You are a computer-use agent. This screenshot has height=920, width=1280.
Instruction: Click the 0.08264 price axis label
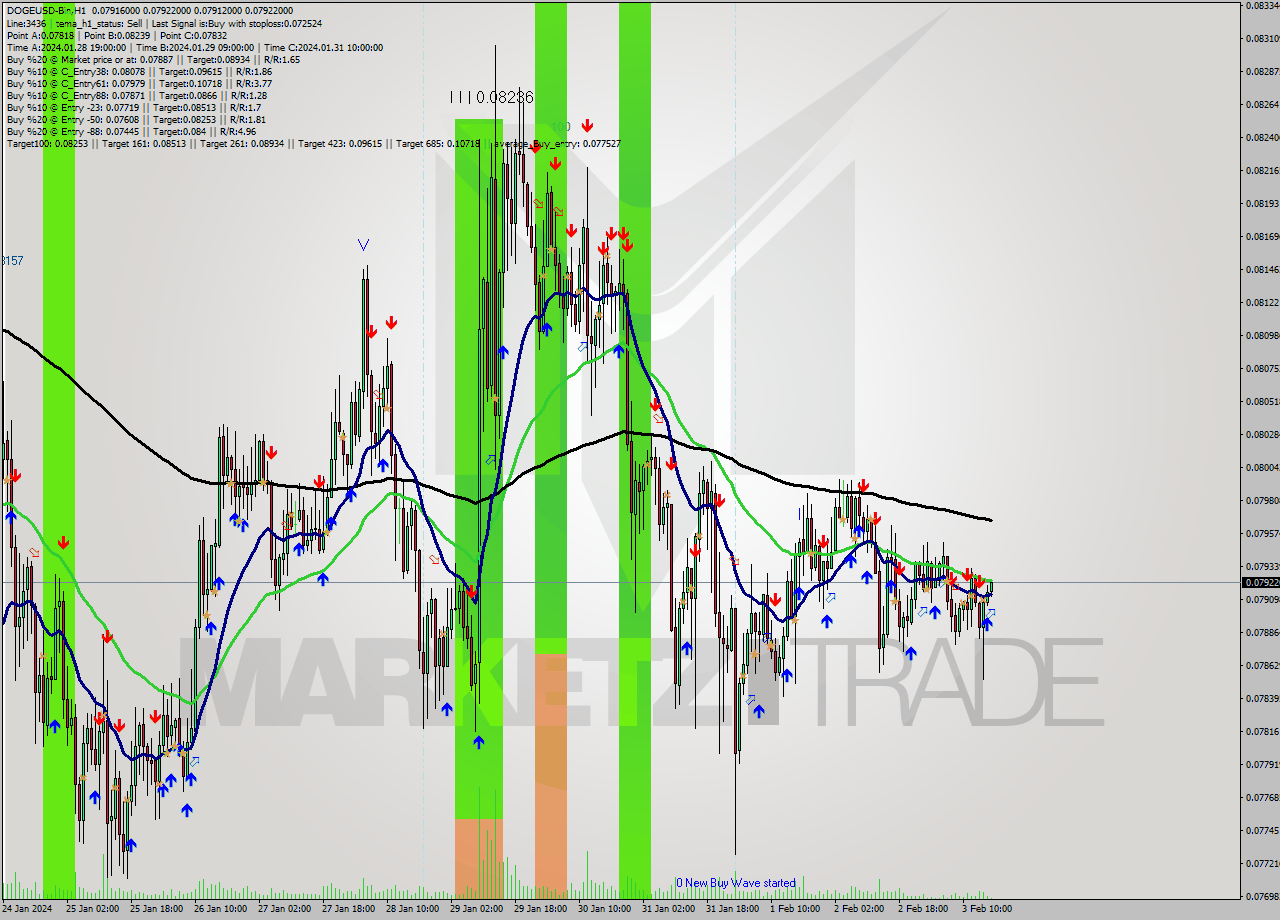tap(1261, 104)
